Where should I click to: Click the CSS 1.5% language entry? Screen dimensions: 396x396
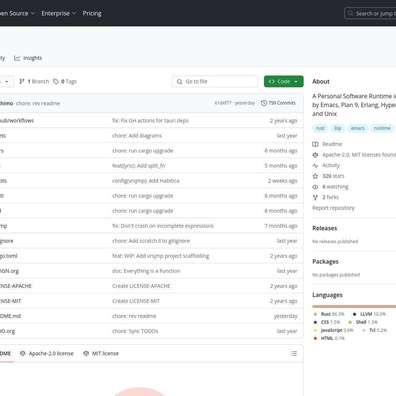[327, 322]
